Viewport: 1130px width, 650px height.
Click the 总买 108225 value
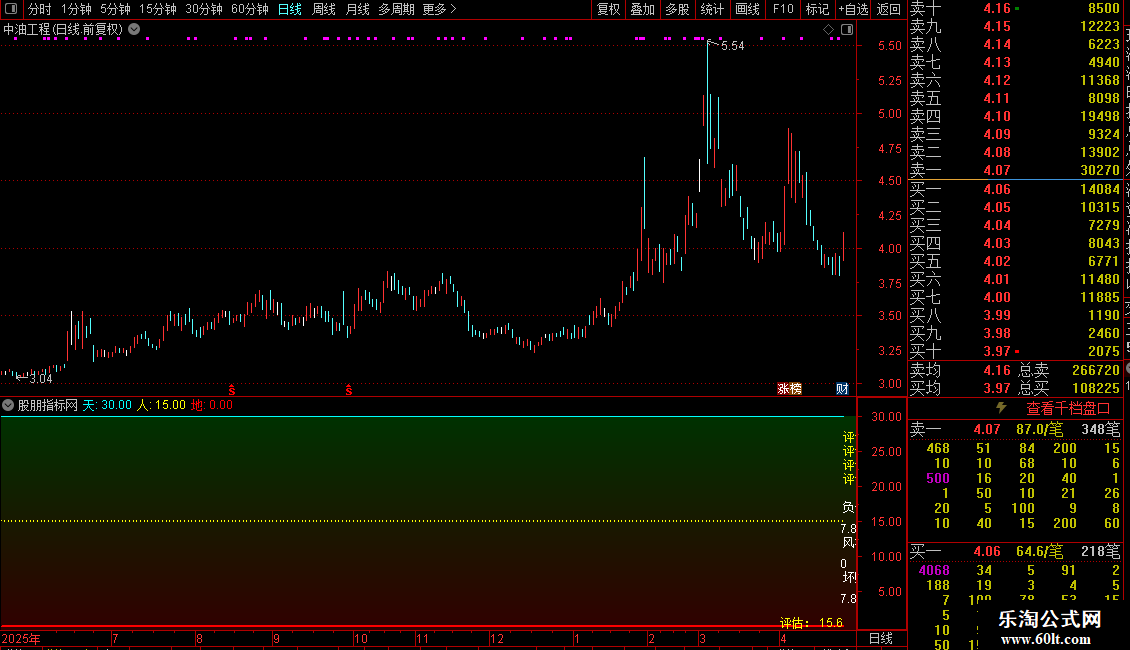click(1095, 388)
